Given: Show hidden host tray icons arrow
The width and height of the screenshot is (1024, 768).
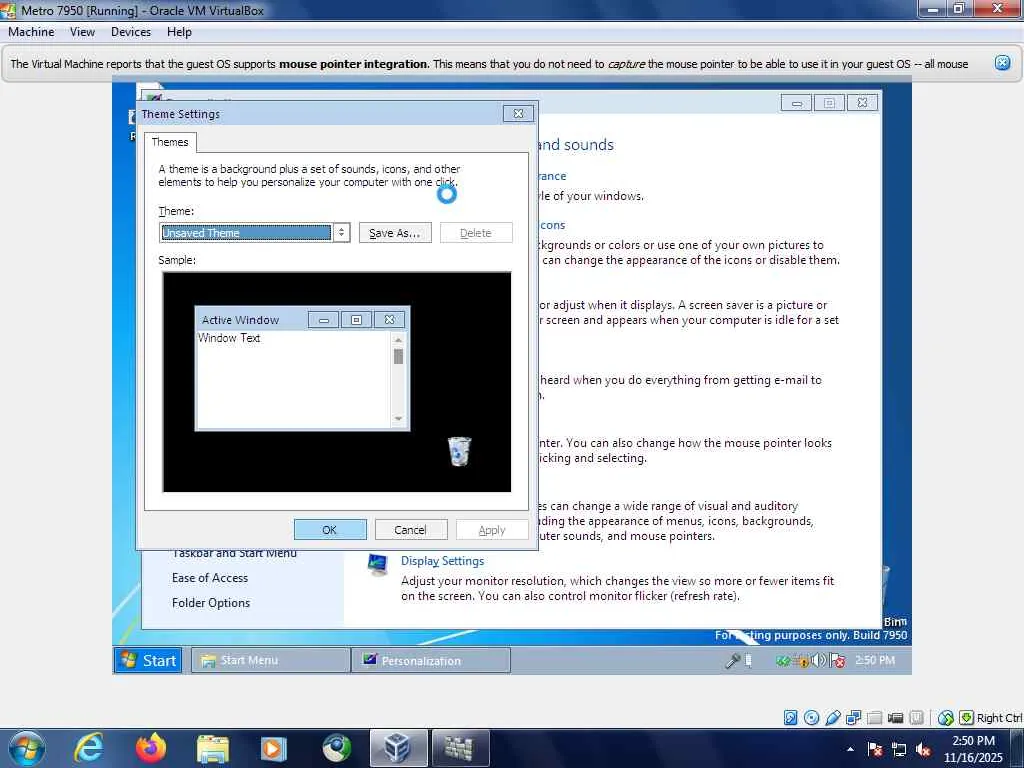Looking at the screenshot, I should point(850,750).
